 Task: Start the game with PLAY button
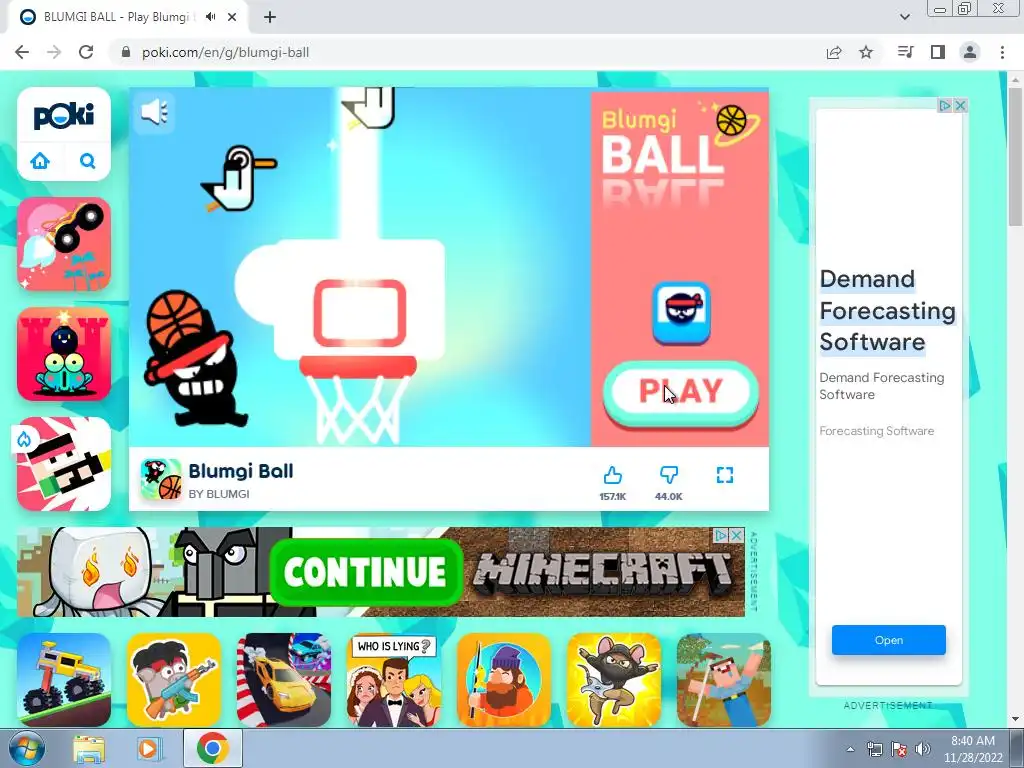(680, 391)
